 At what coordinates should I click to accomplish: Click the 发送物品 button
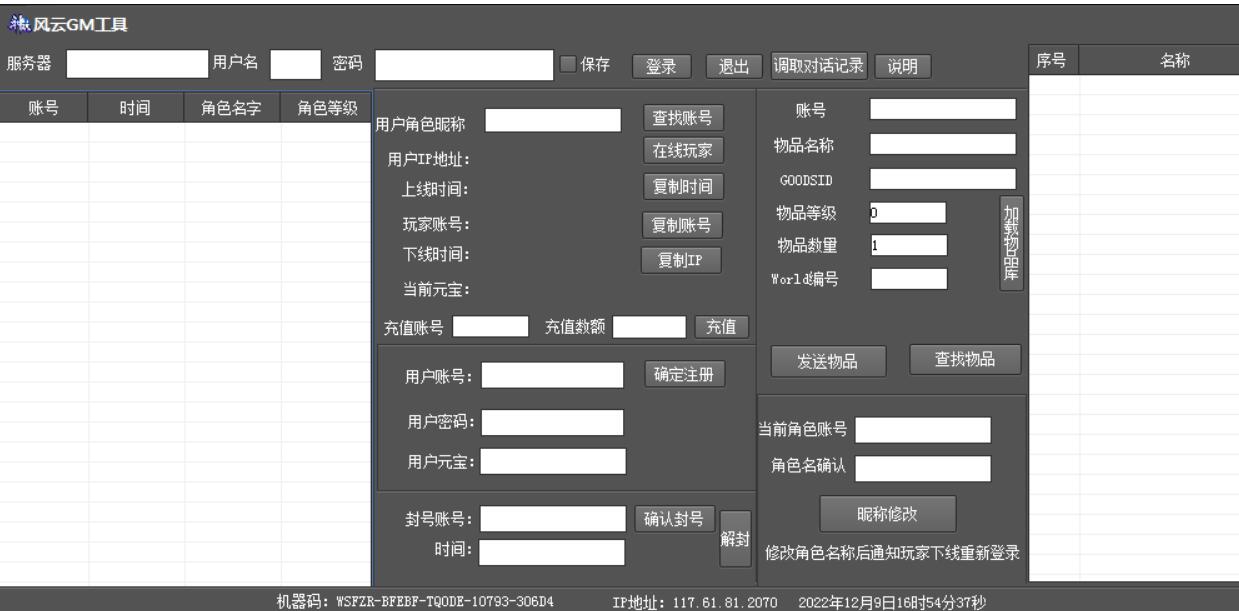(827, 362)
